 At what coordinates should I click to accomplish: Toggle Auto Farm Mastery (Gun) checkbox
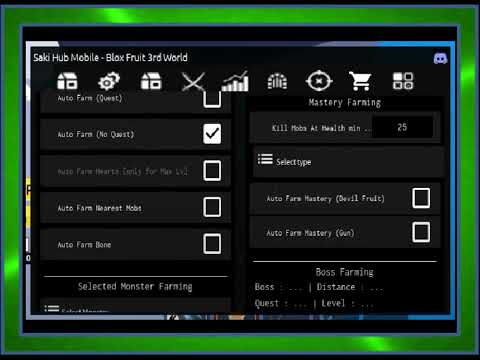421,232
